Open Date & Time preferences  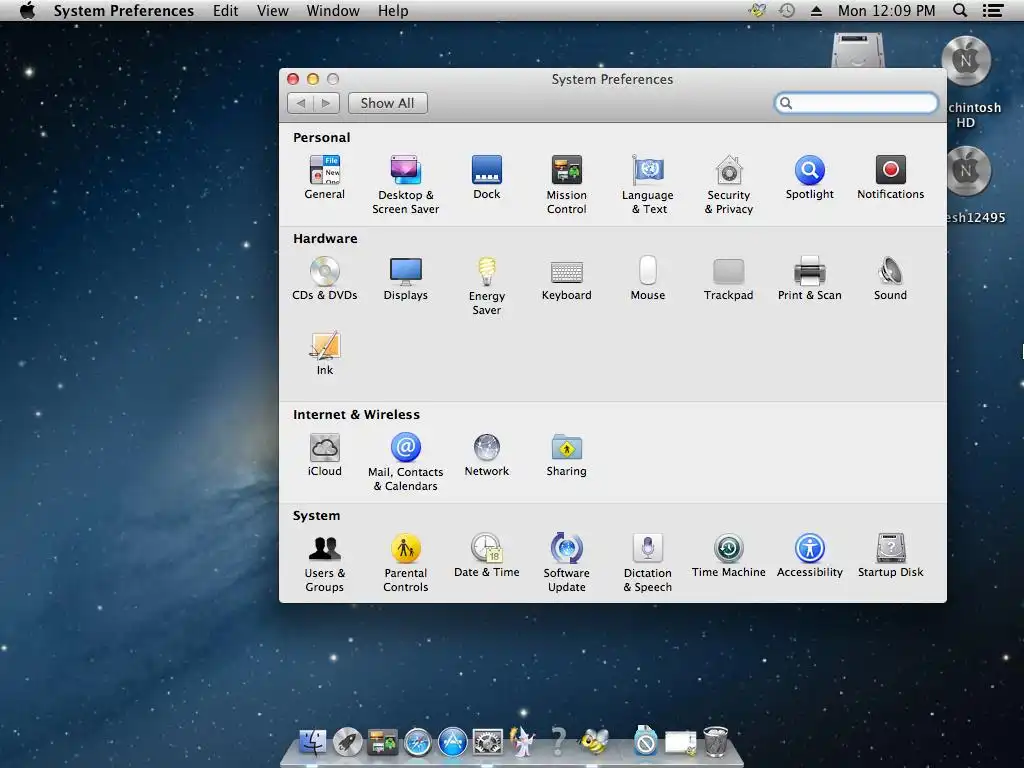click(x=487, y=556)
